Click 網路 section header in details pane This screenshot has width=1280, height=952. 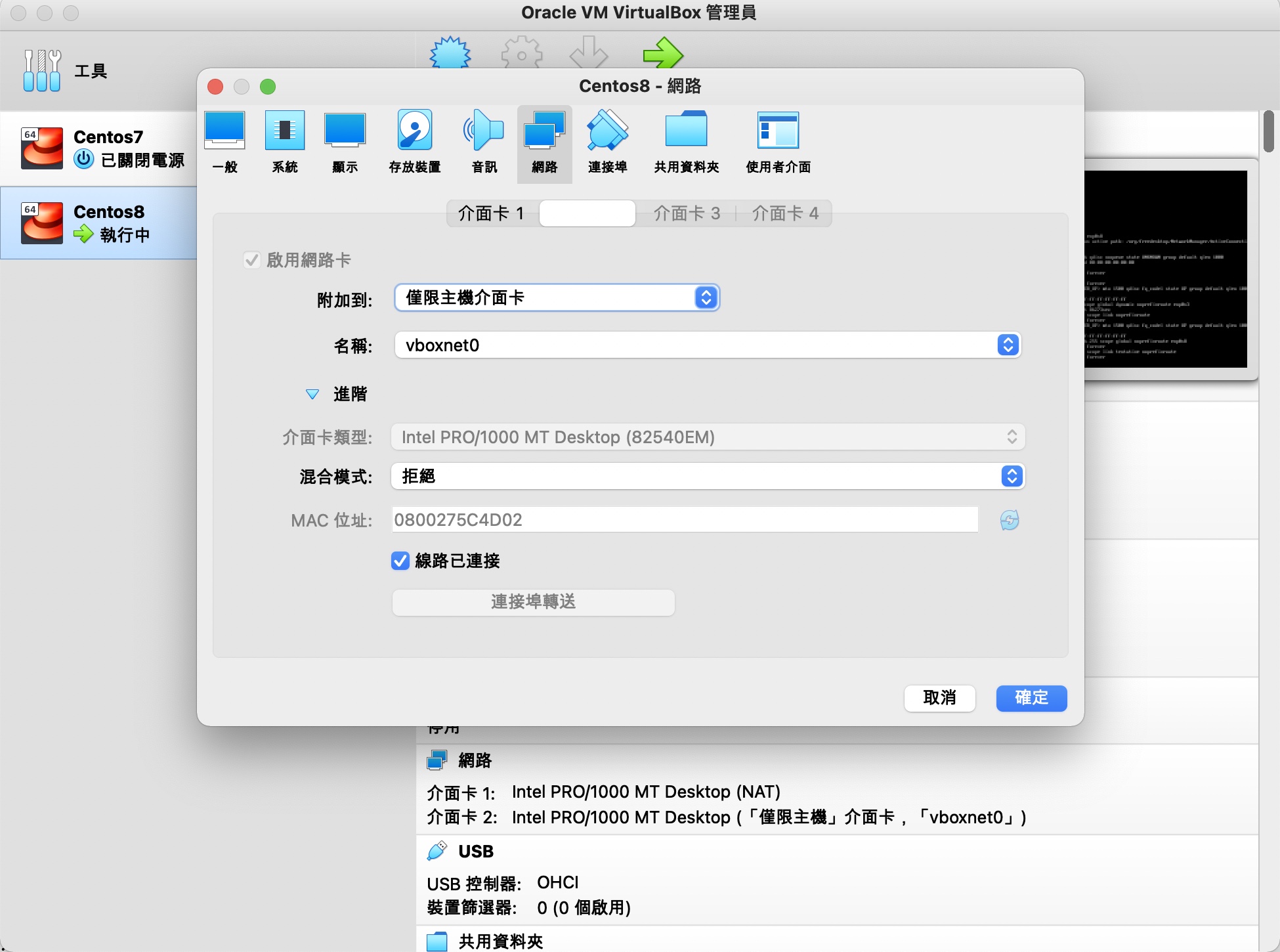coord(475,760)
